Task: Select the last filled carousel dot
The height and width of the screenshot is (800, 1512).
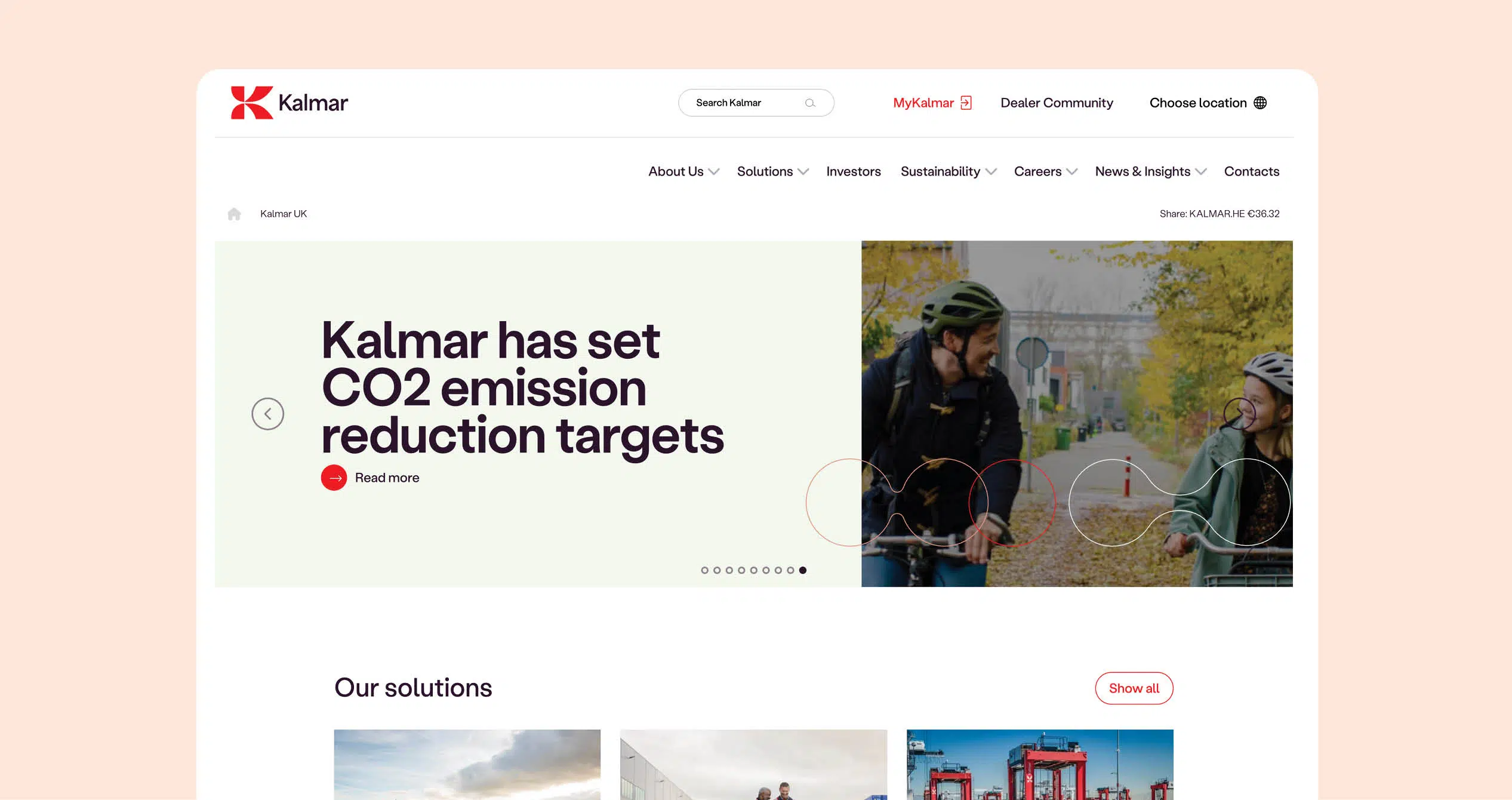Action: (x=803, y=570)
